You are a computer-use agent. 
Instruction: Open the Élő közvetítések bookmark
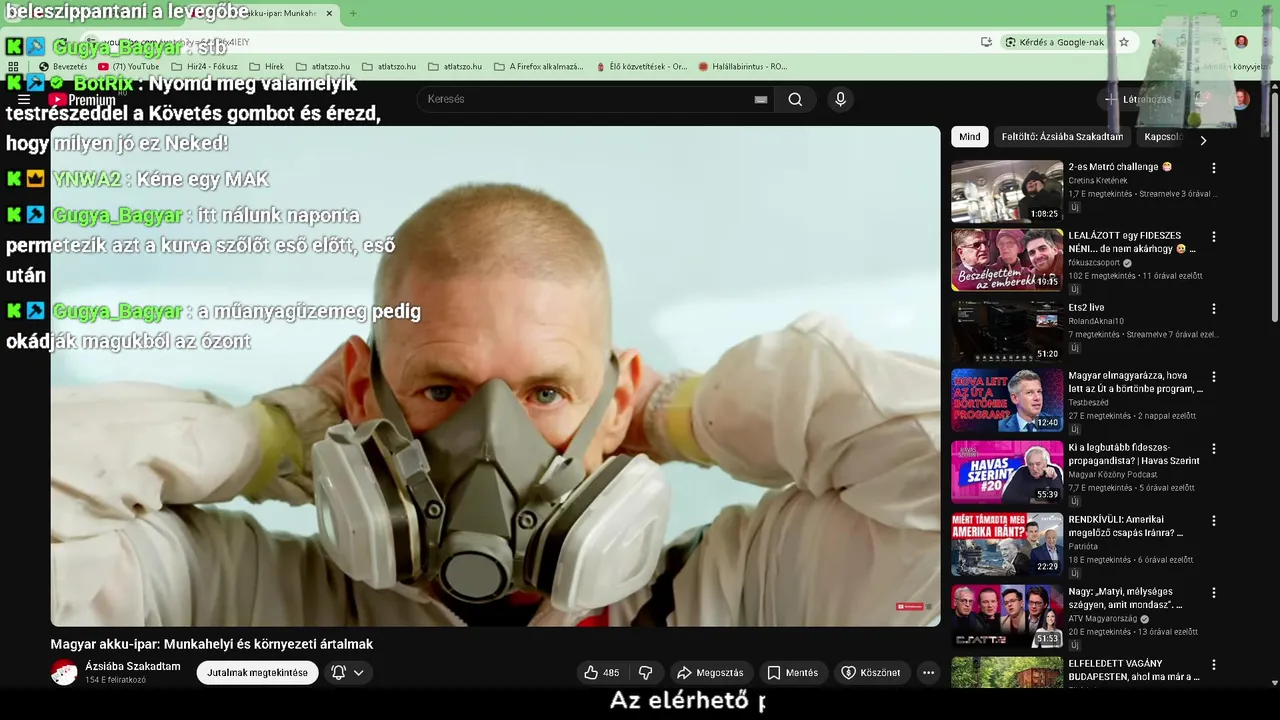pos(640,67)
